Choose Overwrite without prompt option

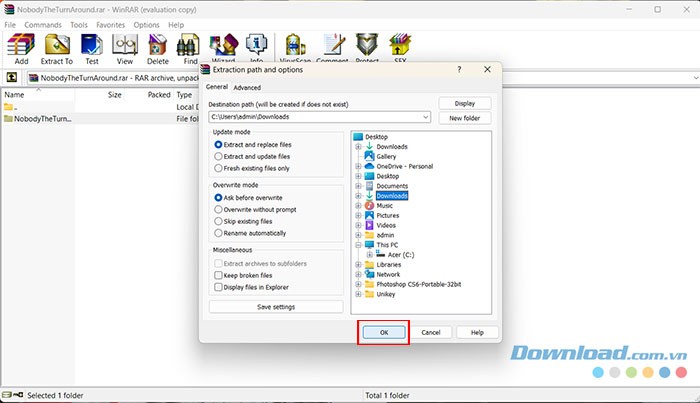pos(219,209)
